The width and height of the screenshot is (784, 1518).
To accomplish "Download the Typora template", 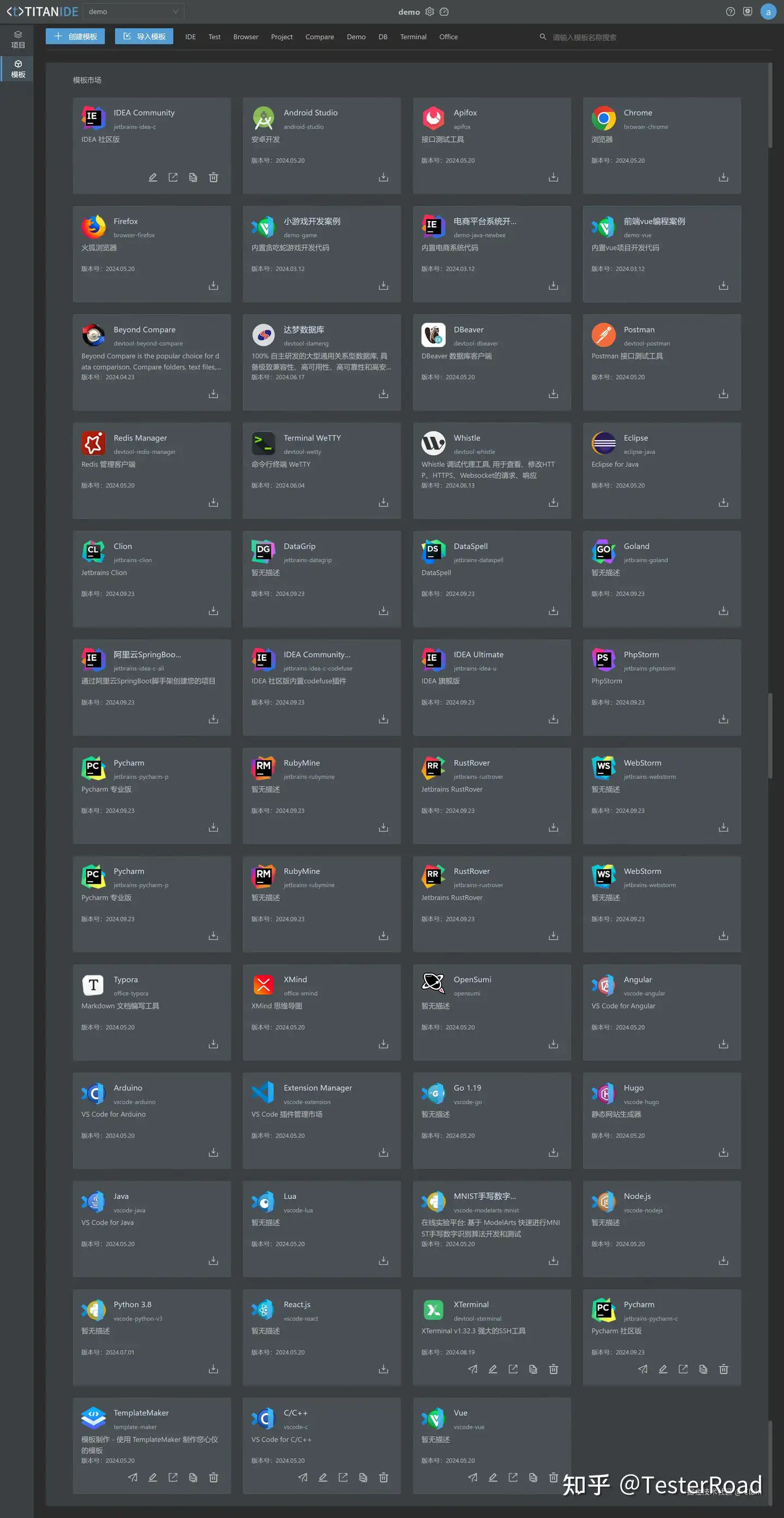I will point(213,1044).
